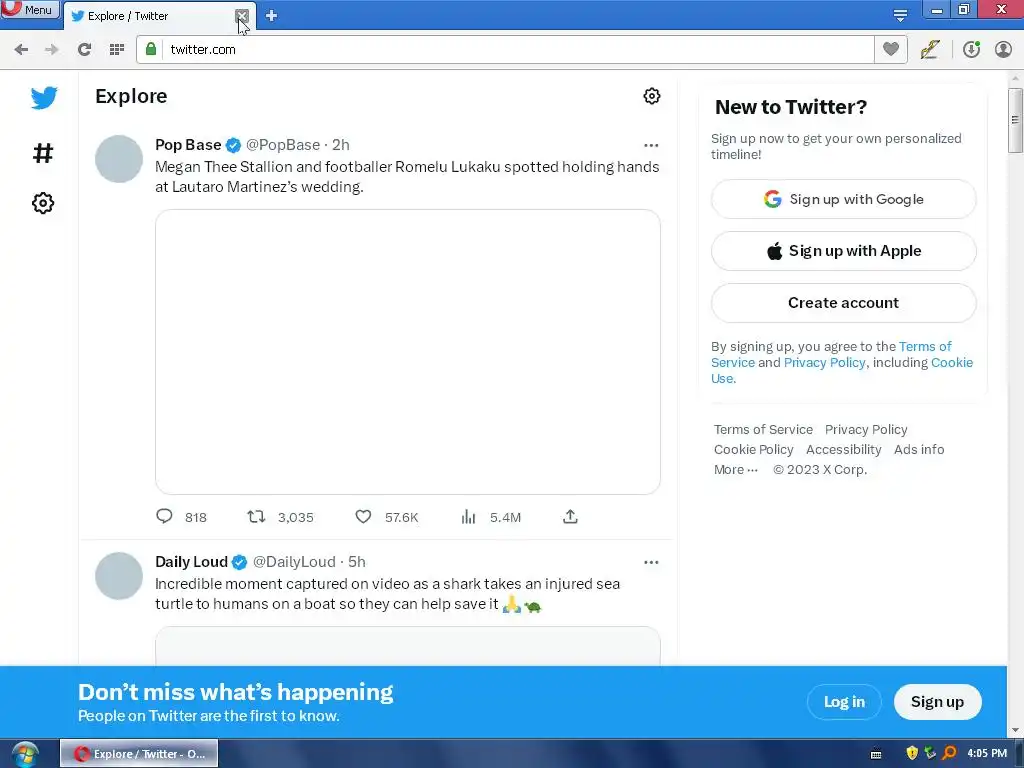Share the Pop Base tweet
The height and width of the screenshot is (768, 1024).
[570, 517]
